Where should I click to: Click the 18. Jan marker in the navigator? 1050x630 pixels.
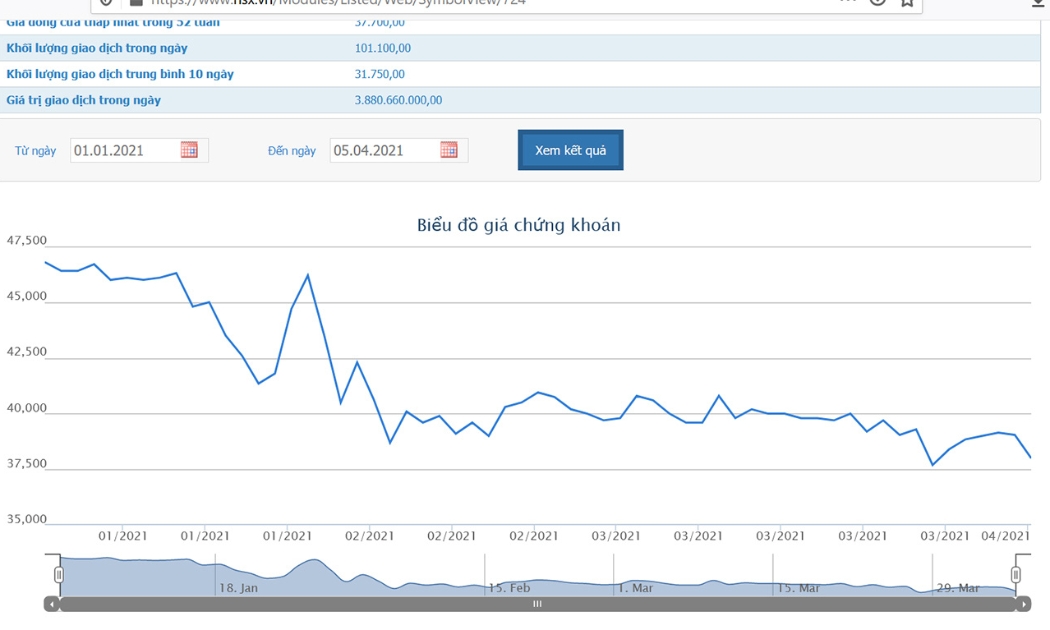tap(238, 588)
